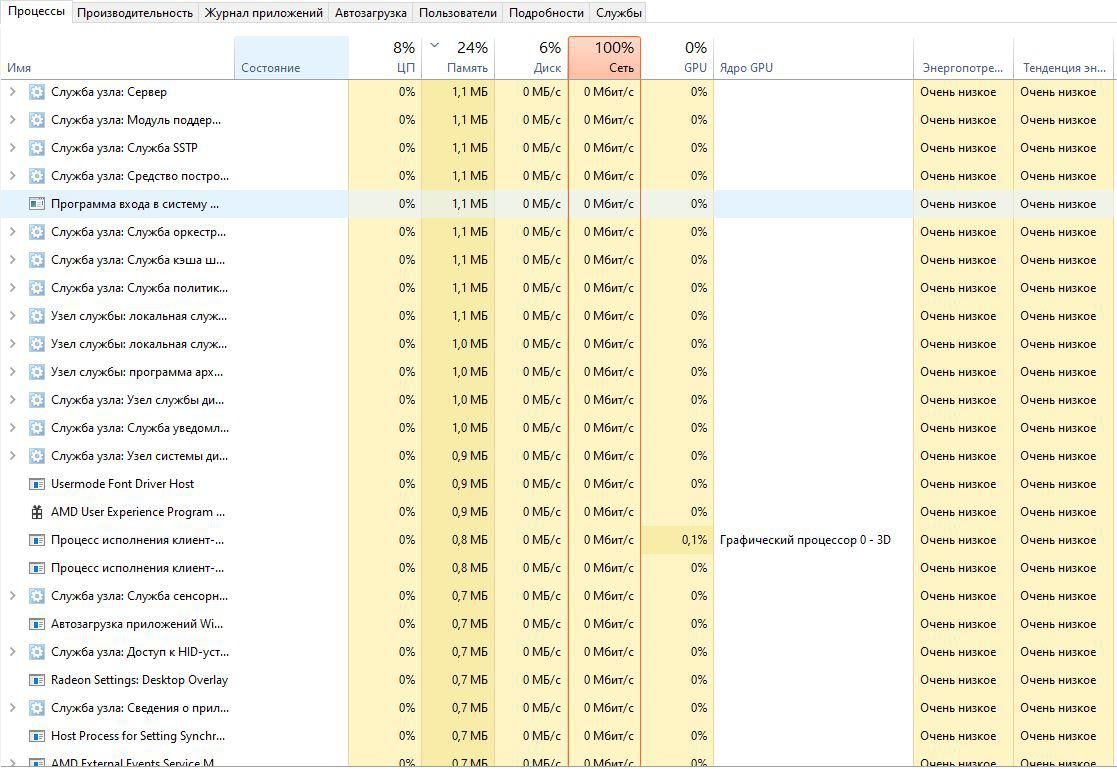The width and height of the screenshot is (1117, 769).
Task: Click the gear icon of Служба узла: Сервер
Action: (37, 92)
